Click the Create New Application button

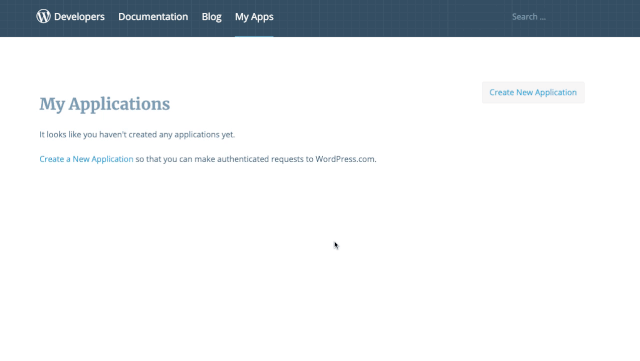(533, 92)
